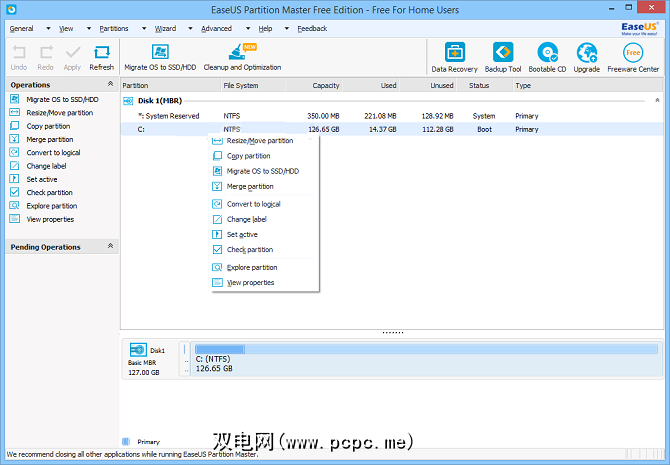Sort by File System column header
The image size is (670, 465).
pyautogui.click(x=253, y=85)
